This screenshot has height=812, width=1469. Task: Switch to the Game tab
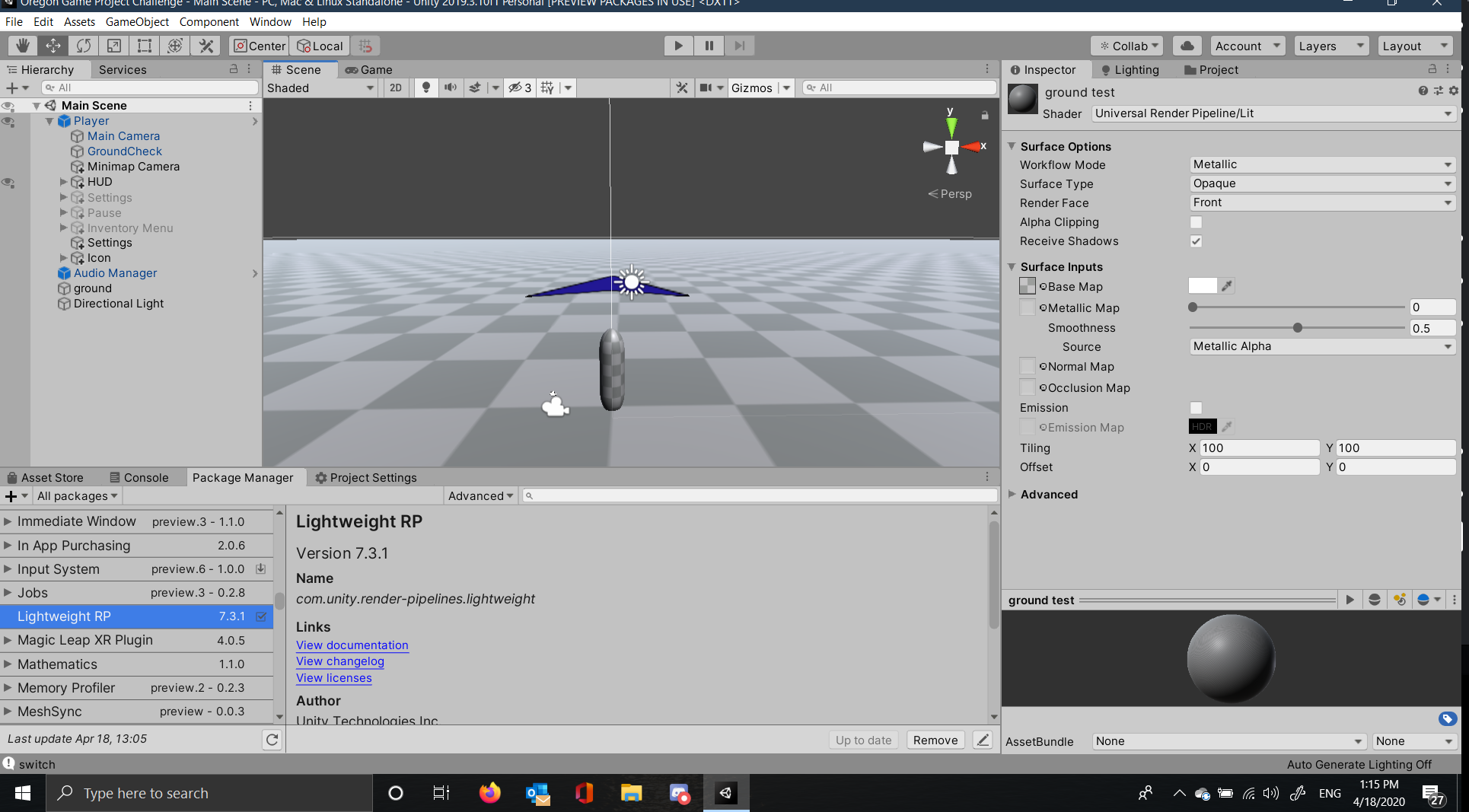coord(369,70)
